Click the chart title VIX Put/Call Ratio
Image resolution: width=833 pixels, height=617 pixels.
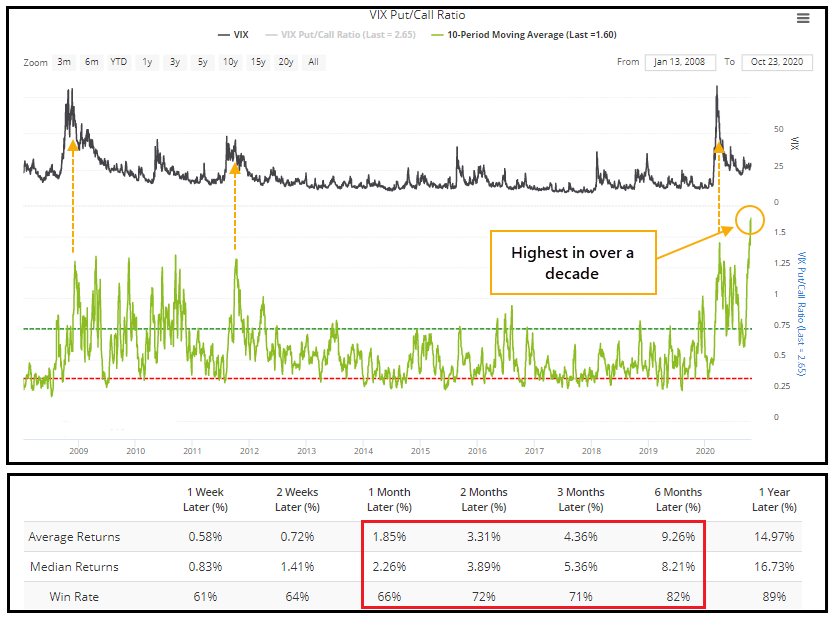point(417,15)
